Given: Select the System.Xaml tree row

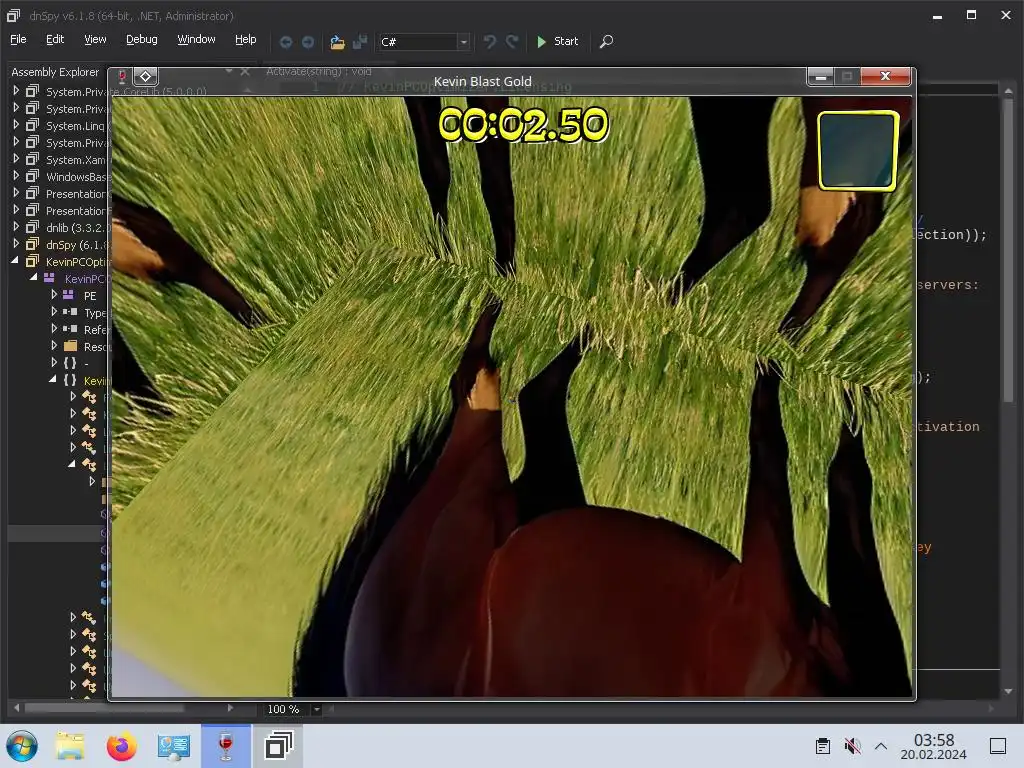Looking at the screenshot, I should 59,159.
